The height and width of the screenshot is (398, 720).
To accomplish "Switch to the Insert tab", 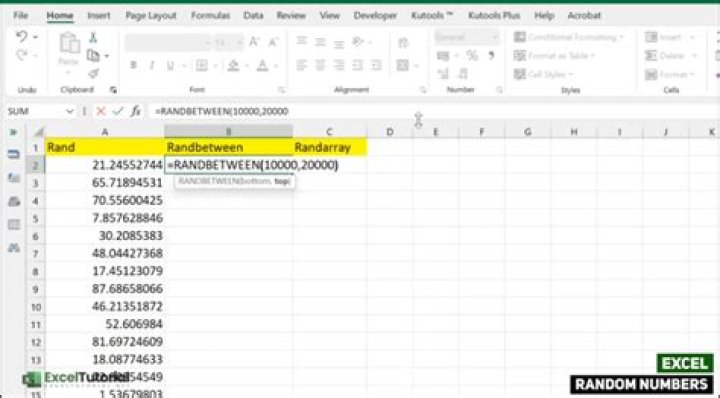I will [99, 16].
